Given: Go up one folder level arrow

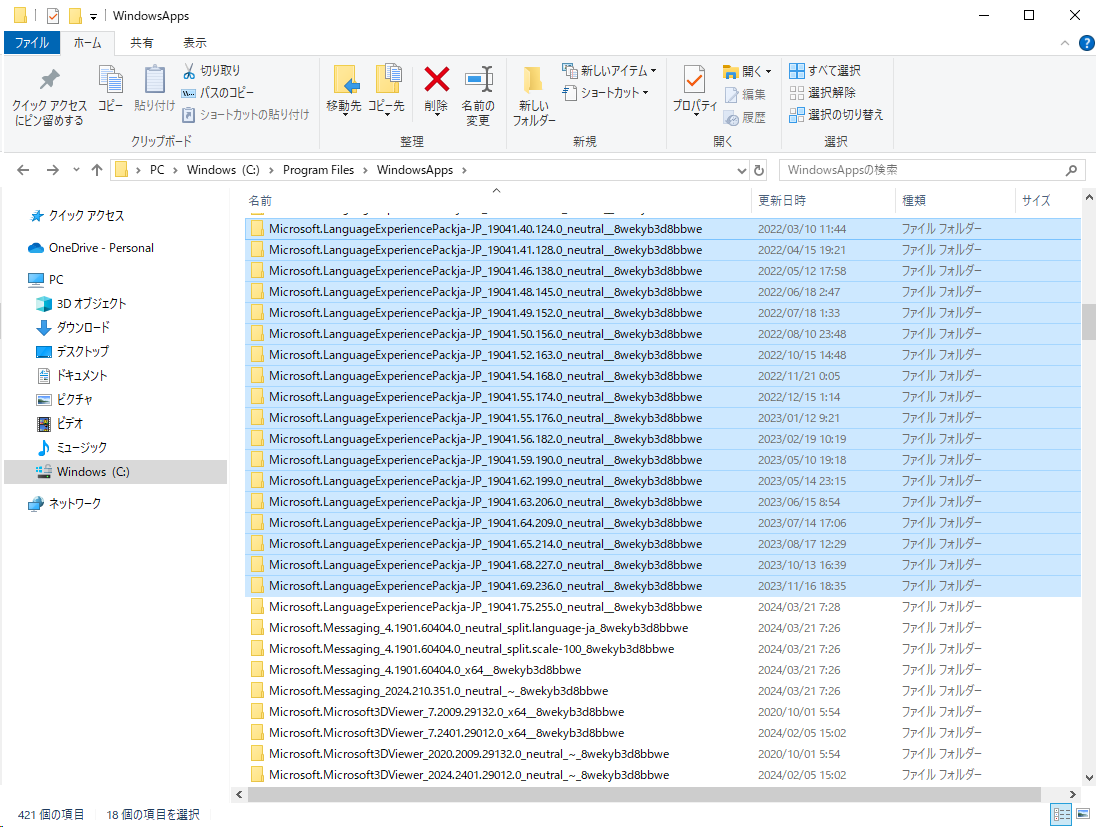Looking at the screenshot, I should click(96, 170).
